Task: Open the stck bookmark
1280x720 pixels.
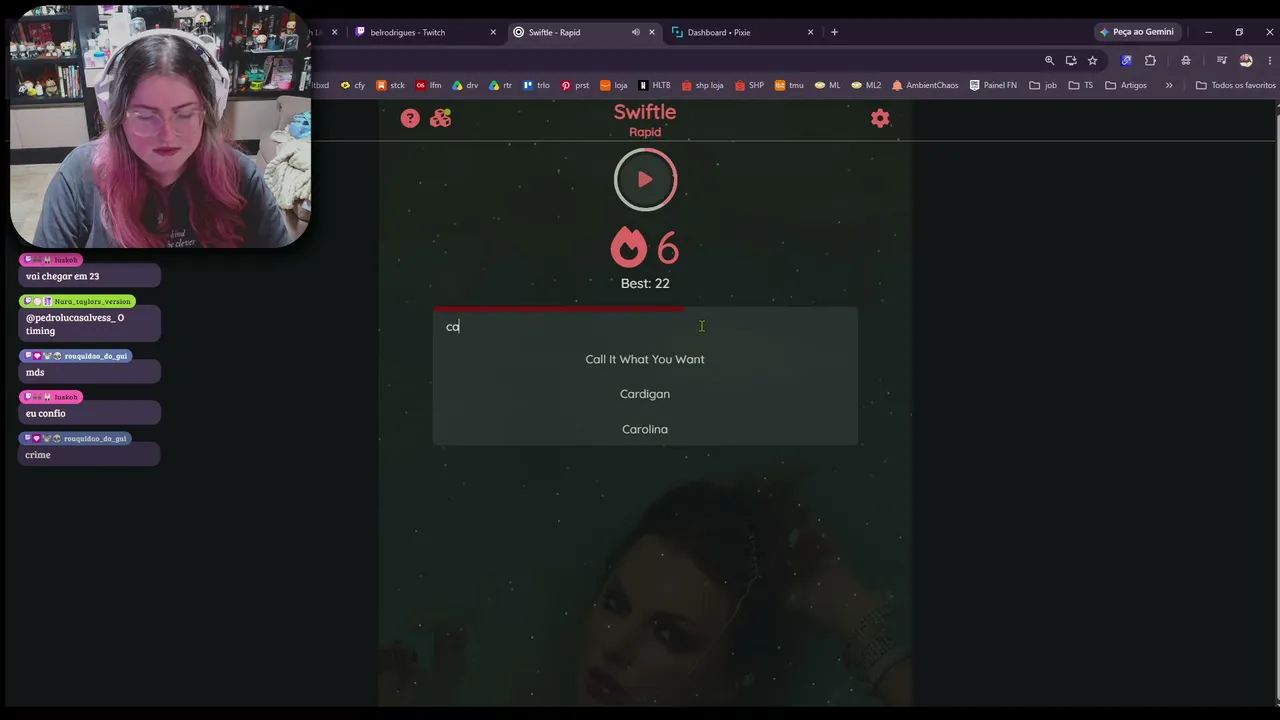Action: (391, 85)
